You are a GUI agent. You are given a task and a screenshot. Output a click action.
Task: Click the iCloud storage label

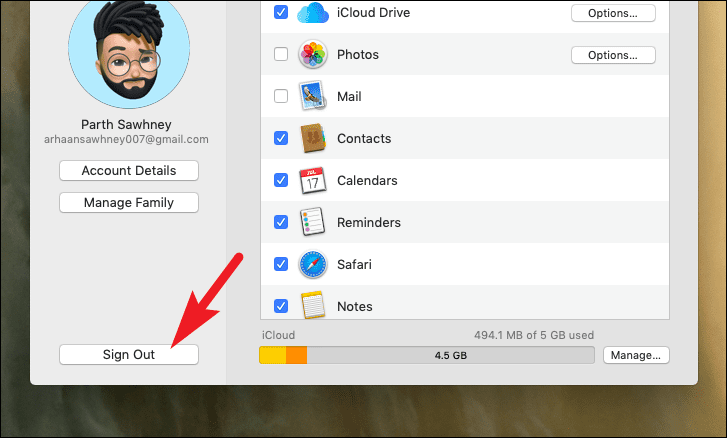tap(278, 335)
